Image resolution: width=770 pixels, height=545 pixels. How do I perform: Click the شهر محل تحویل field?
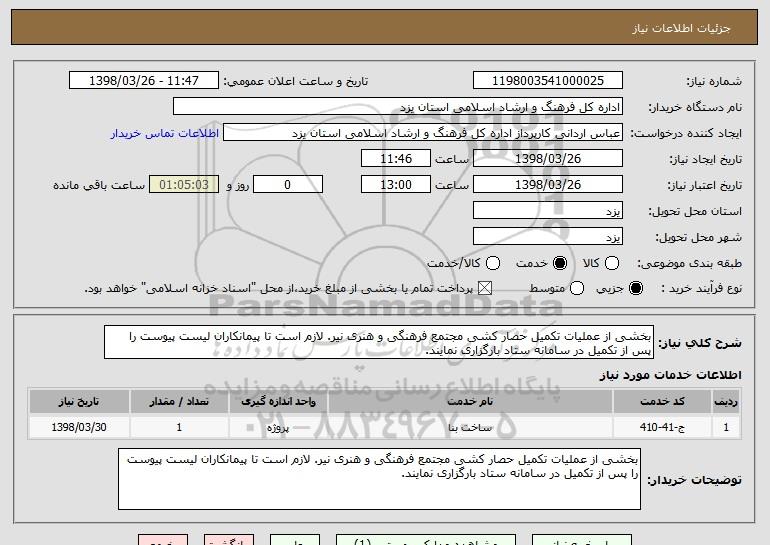pos(548,237)
